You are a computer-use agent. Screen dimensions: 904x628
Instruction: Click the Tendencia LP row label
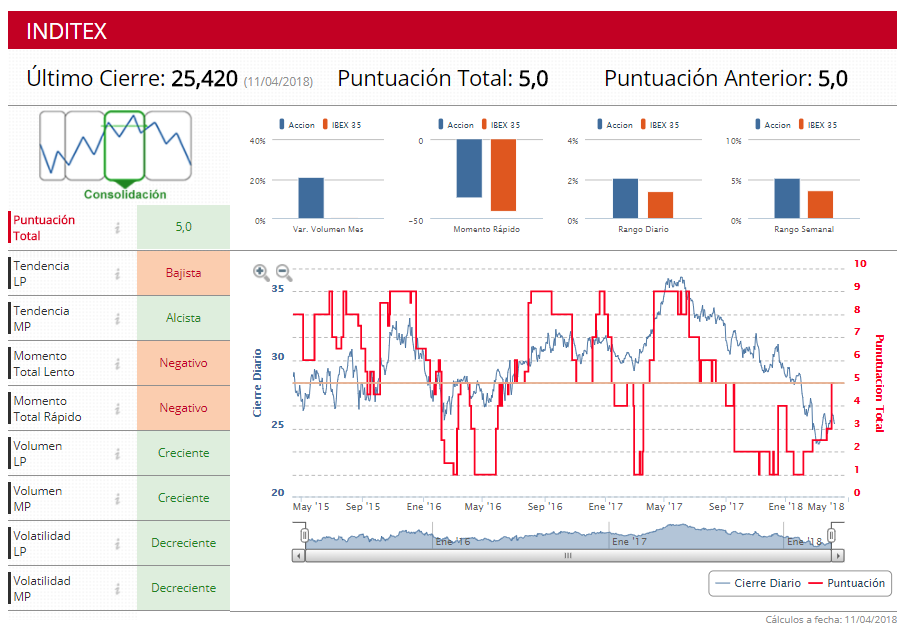click(x=41, y=273)
